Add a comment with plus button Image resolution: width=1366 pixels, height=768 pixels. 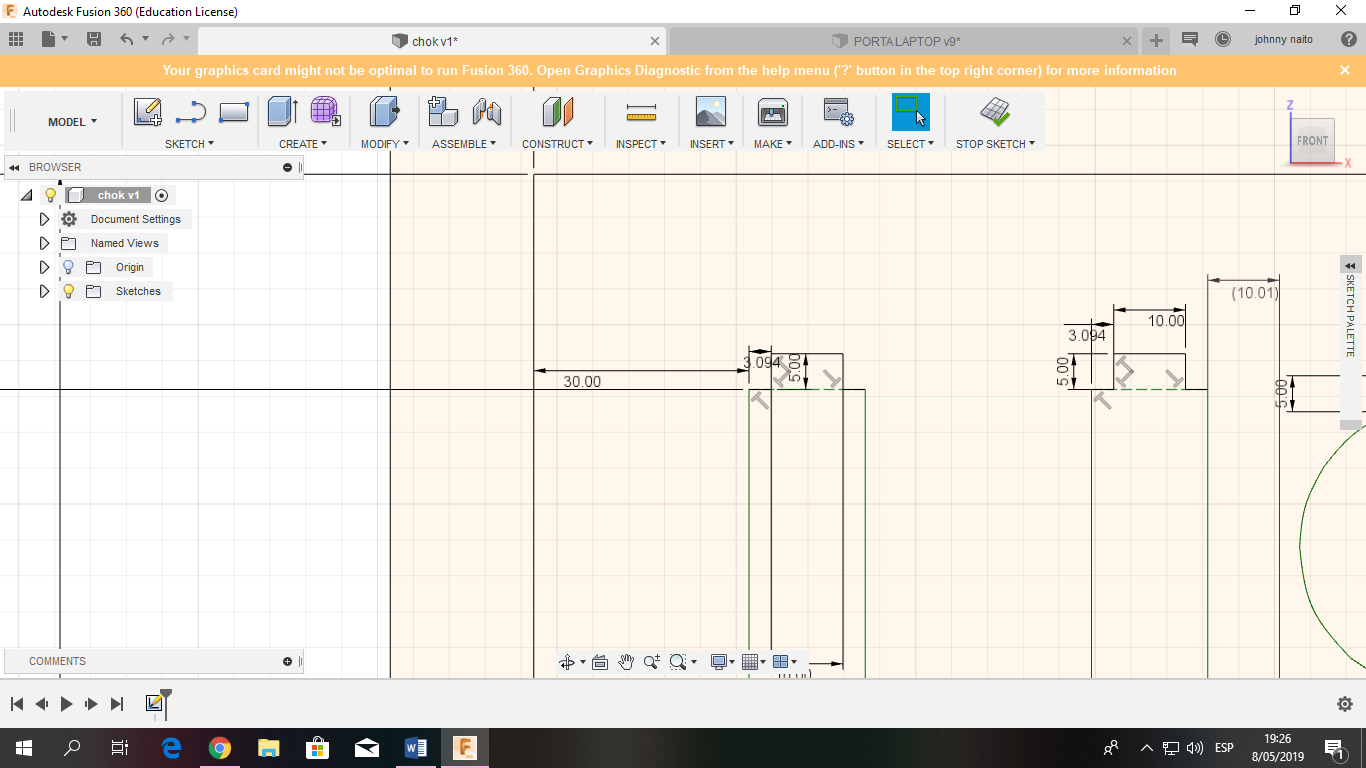[x=287, y=661]
